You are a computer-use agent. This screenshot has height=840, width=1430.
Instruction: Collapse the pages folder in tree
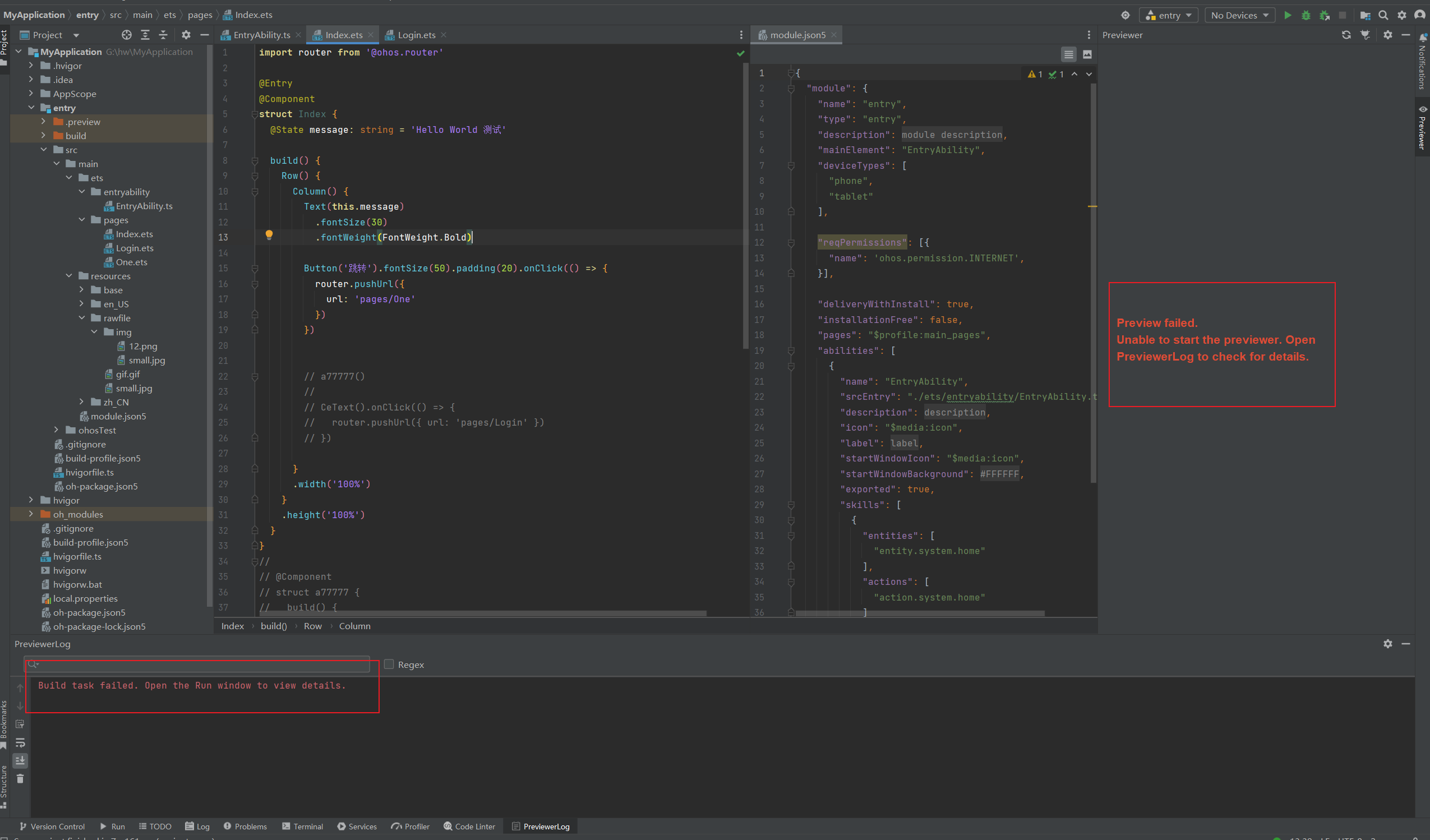click(x=82, y=220)
